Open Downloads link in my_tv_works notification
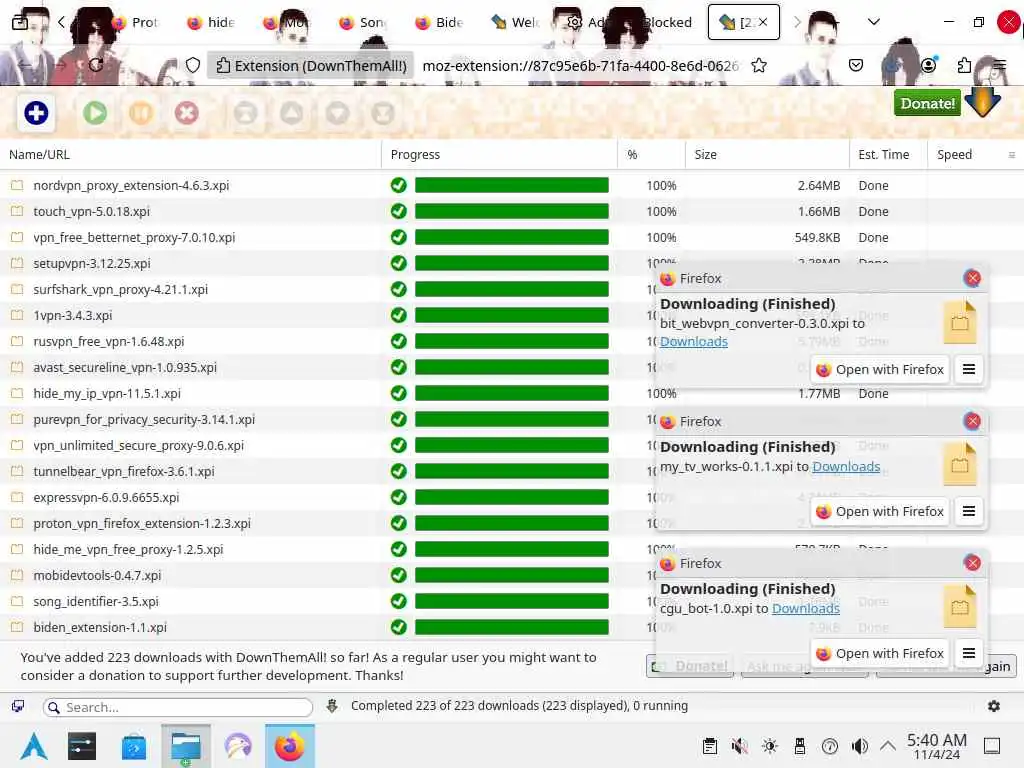The width and height of the screenshot is (1024, 768). 846,467
